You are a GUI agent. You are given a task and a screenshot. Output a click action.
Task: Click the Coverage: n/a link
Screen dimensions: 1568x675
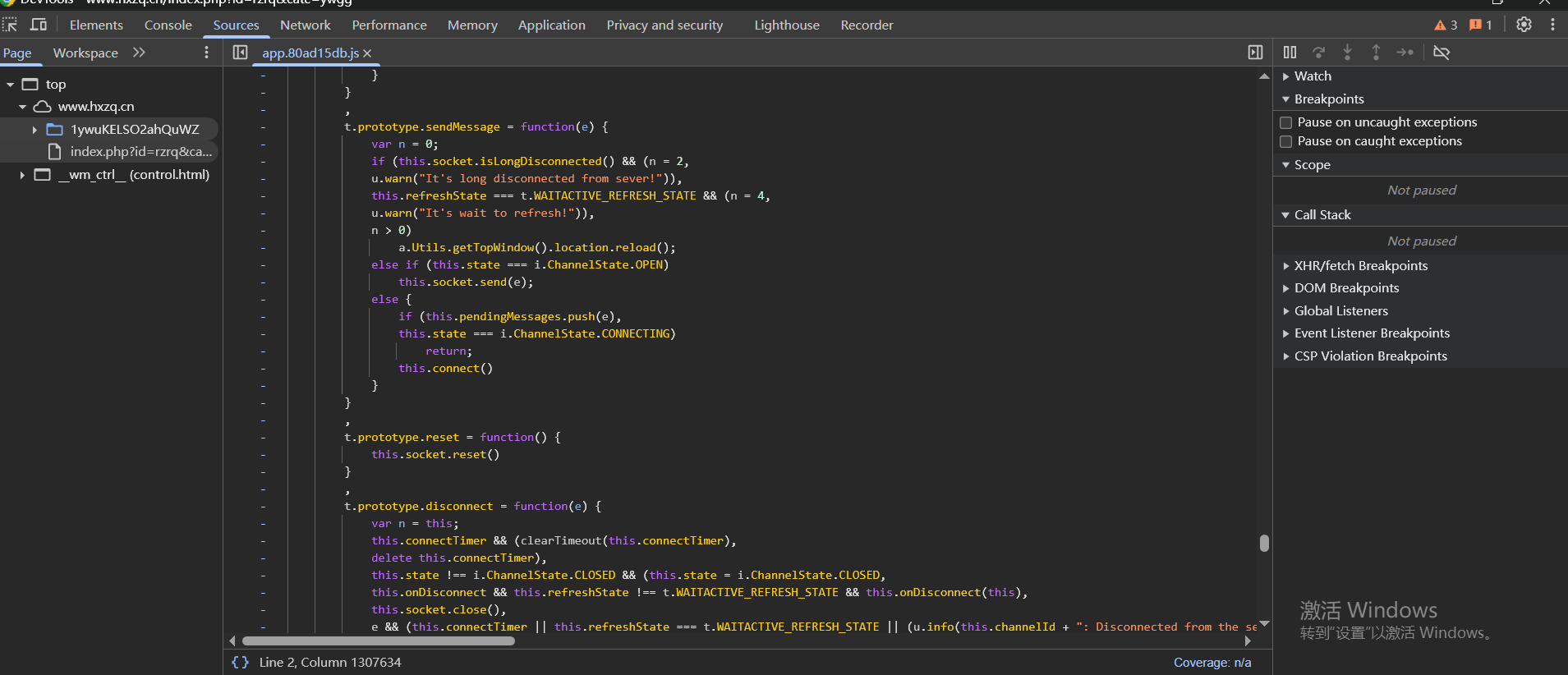click(x=1212, y=662)
